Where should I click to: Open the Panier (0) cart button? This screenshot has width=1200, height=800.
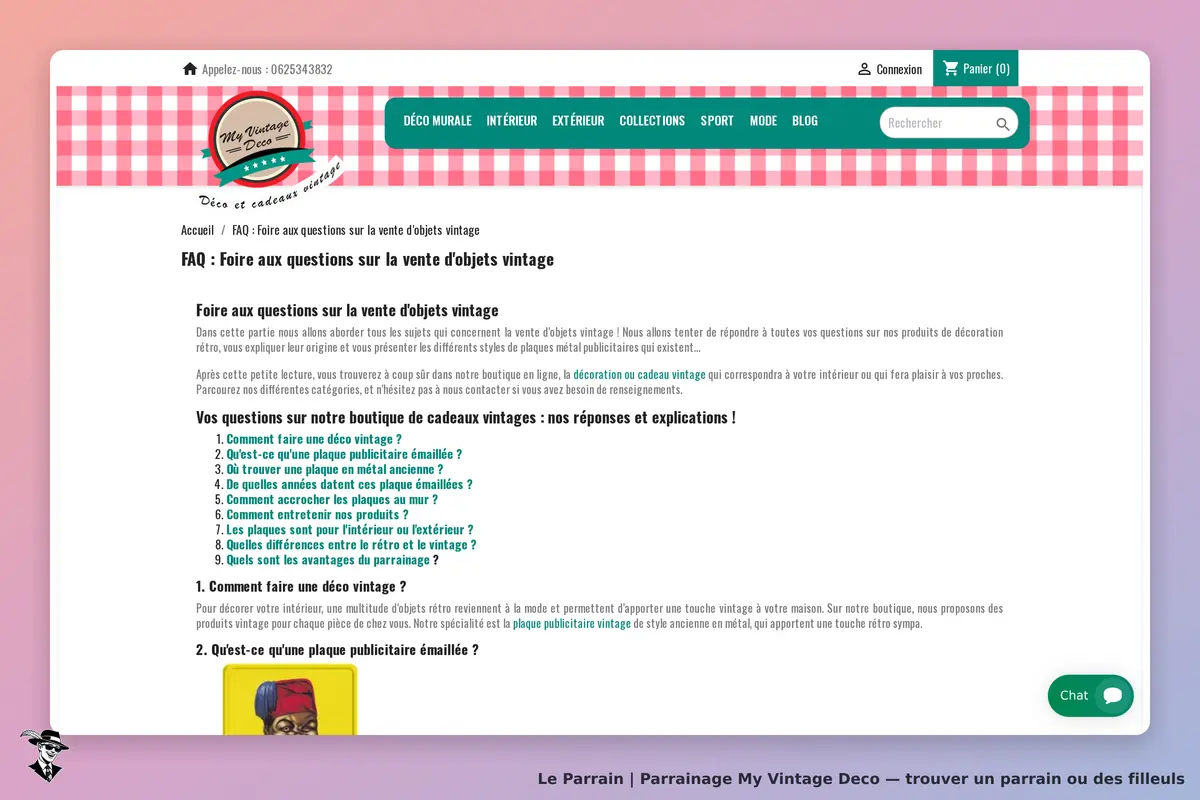point(976,69)
